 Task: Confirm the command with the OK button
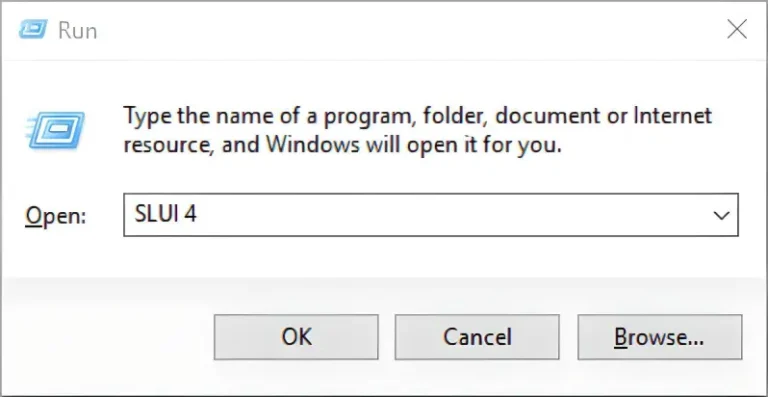coord(296,337)
